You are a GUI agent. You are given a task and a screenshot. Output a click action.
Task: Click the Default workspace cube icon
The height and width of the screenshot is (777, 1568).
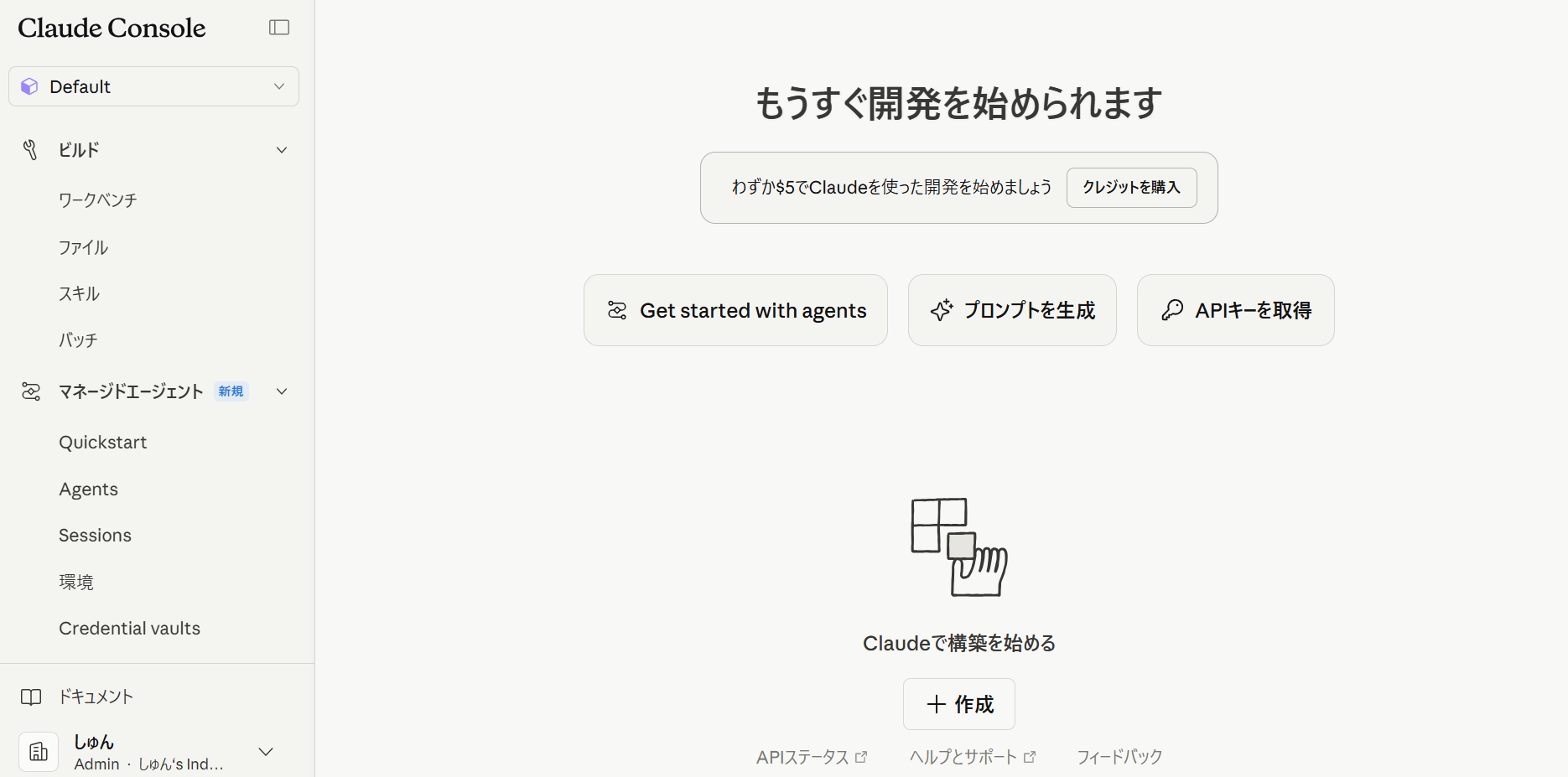pyautogui.click(x=29, y=86)
